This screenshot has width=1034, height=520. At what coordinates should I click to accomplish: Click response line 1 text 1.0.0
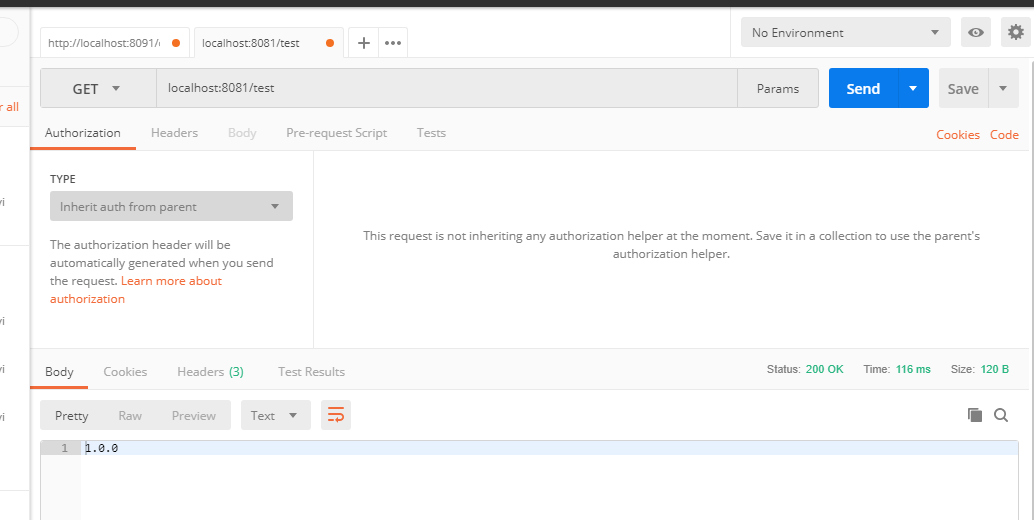[x=102, y=448]
